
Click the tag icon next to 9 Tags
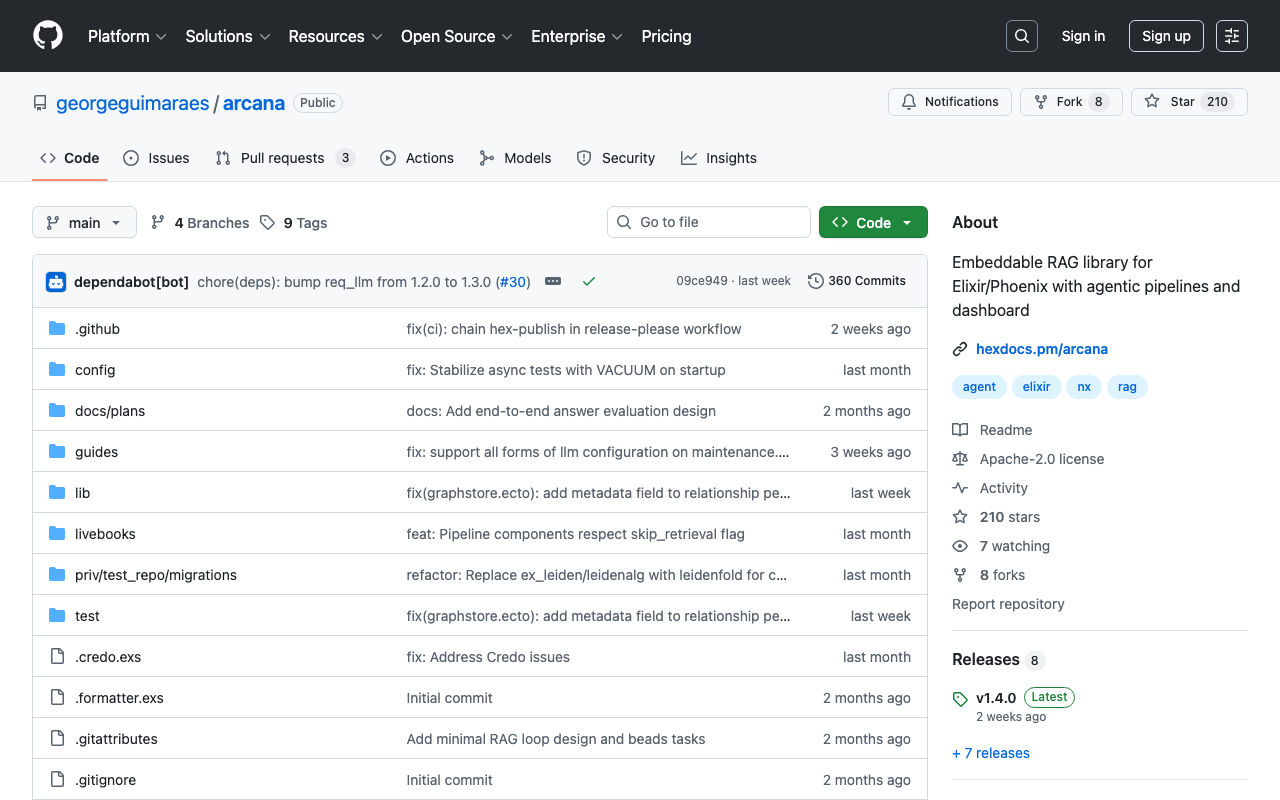click(x=267, y=222)
